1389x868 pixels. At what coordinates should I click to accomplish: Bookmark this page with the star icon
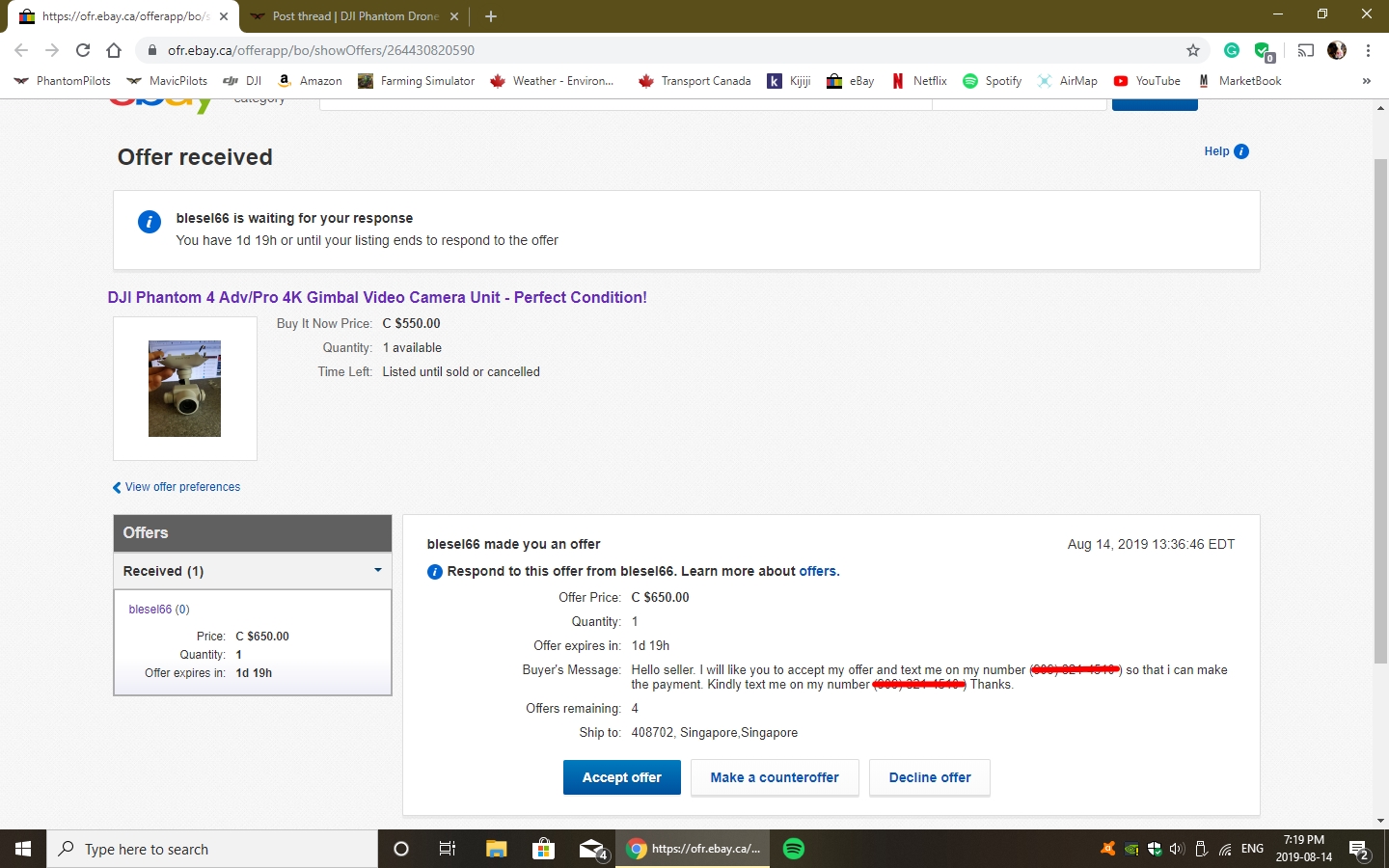[1193, 50]
